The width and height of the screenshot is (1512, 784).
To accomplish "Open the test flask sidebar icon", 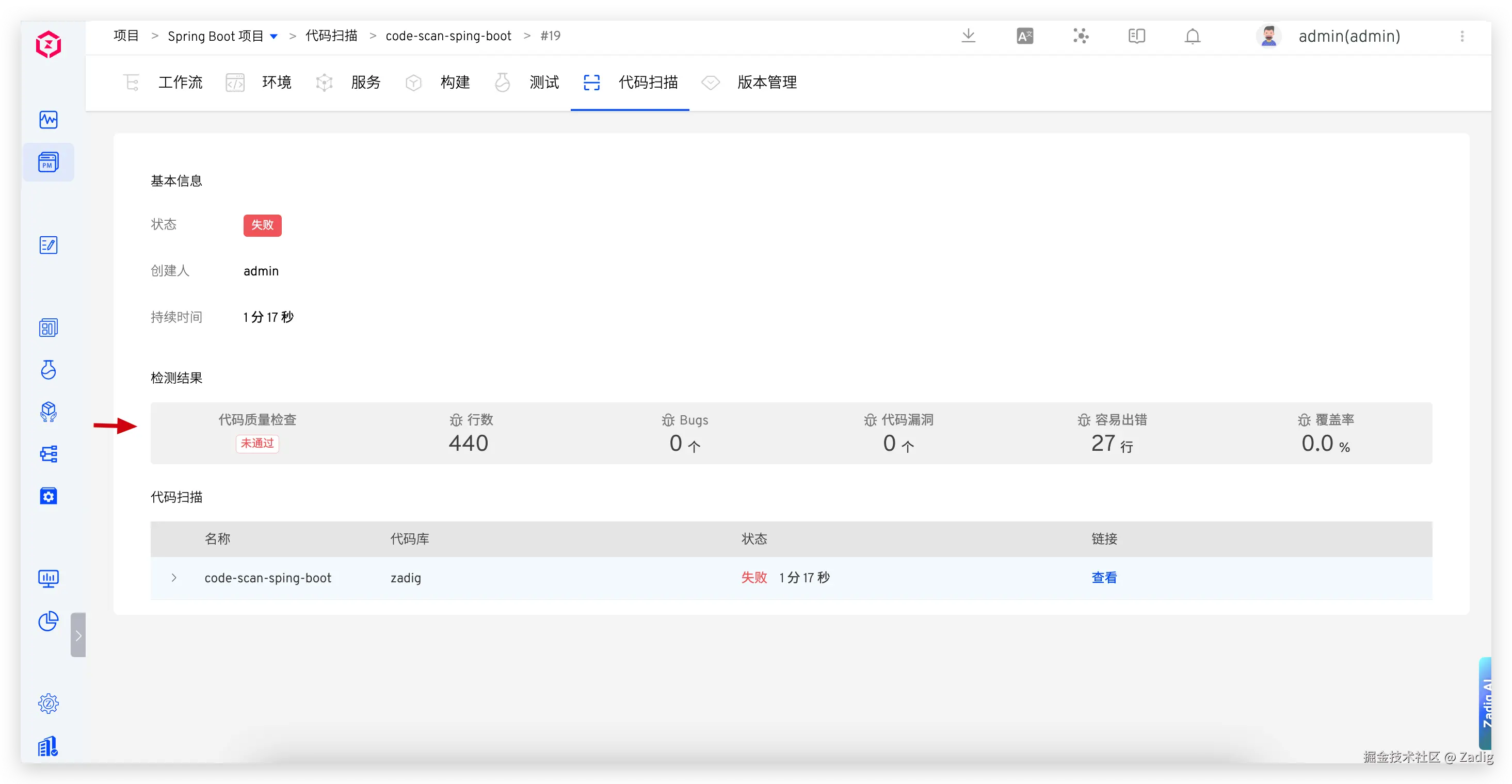I will [x=48, y=370].
